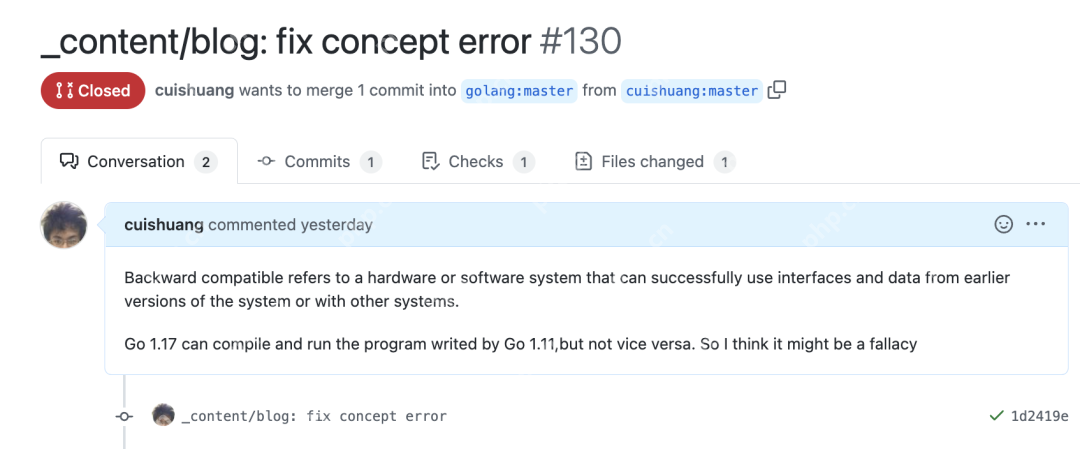Viewport: 1080px width, 449px height.
Task: Click the small avatar beside commit message
Action: point(164,415)
